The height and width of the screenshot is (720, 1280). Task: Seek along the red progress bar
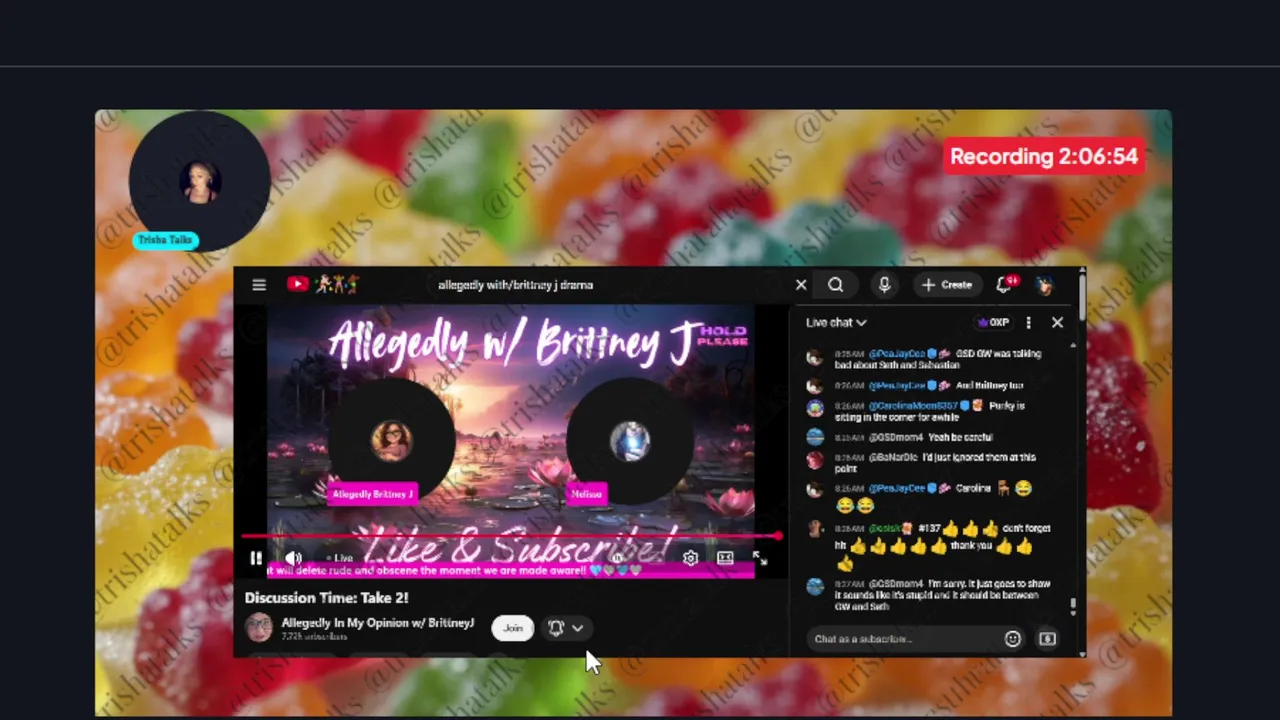click(x=510, y=537)
